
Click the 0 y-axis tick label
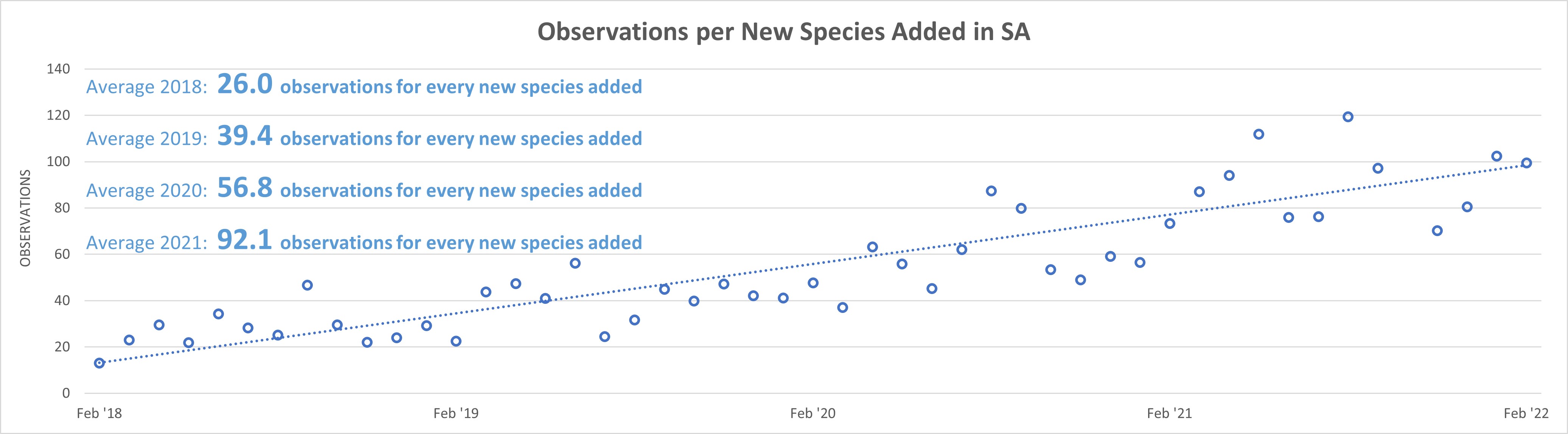[x=66, y=393]
